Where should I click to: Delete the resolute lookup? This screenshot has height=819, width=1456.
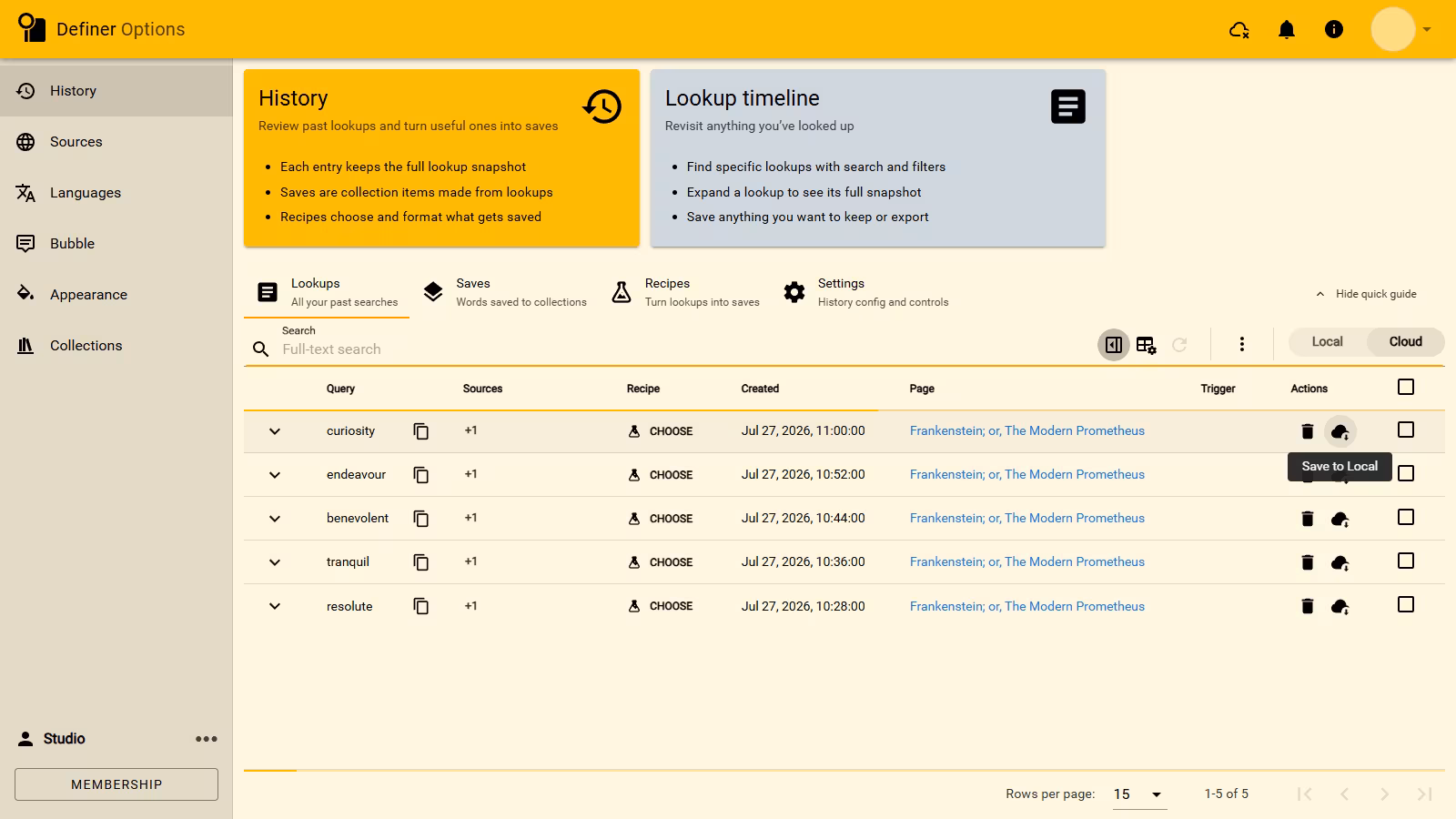point(1308,606)
